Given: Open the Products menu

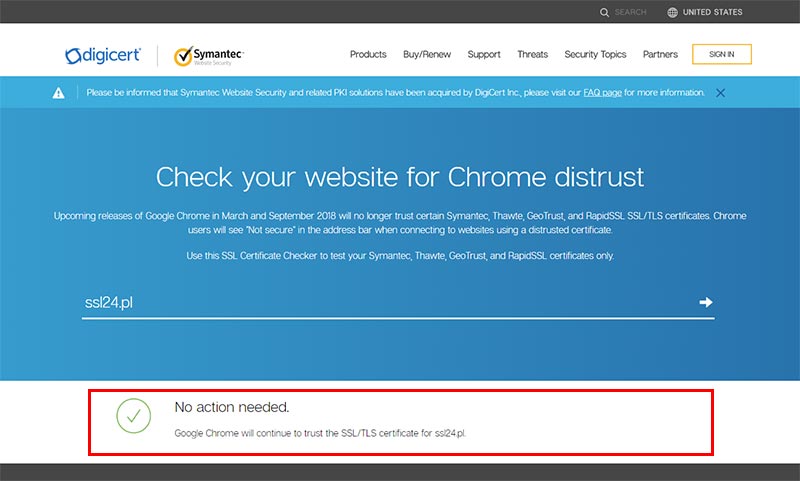Looking at the screenshot, I should point(368,54).
